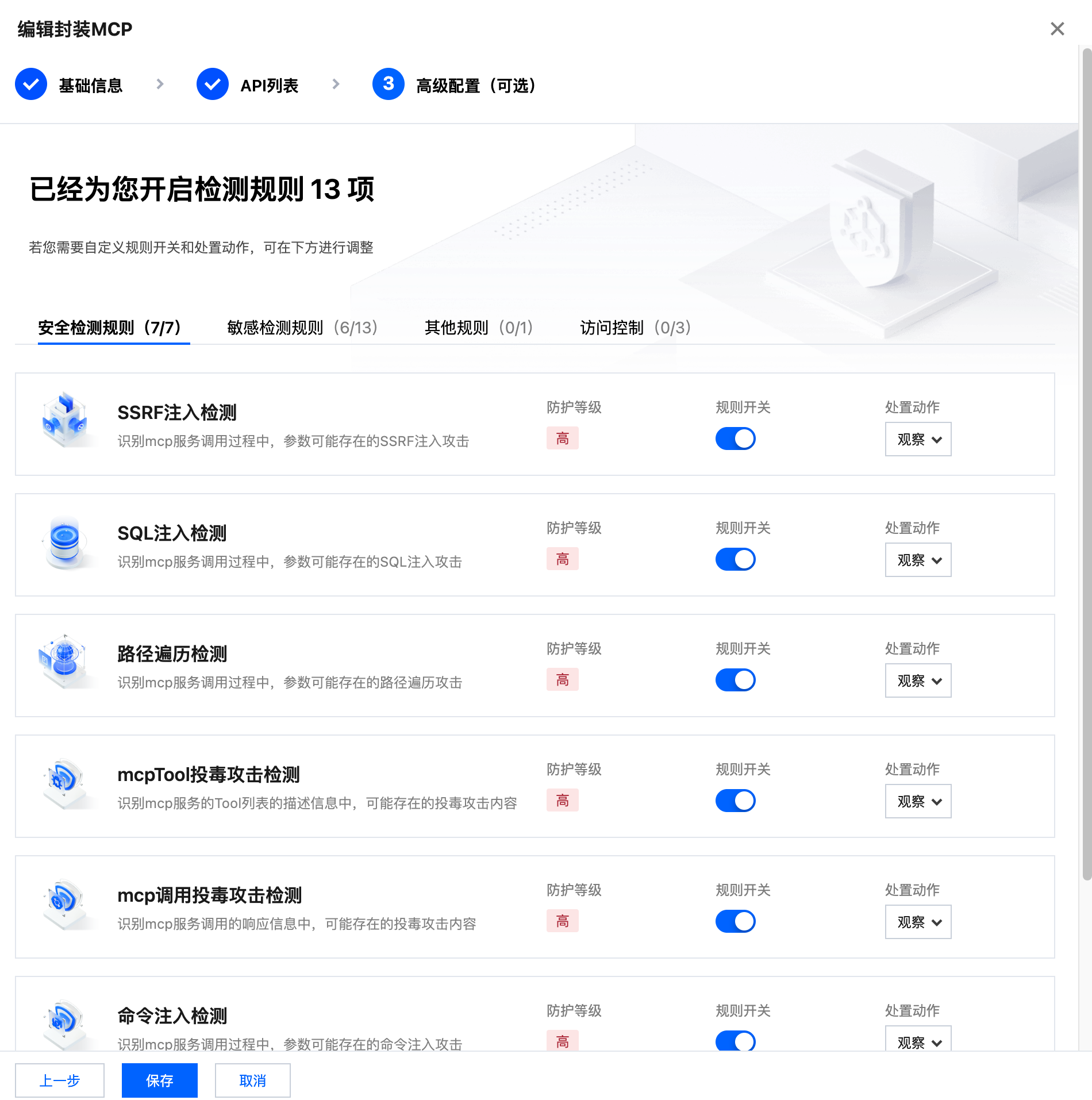
Task: Click the 上一步 button
Action: pos(60,1080)
